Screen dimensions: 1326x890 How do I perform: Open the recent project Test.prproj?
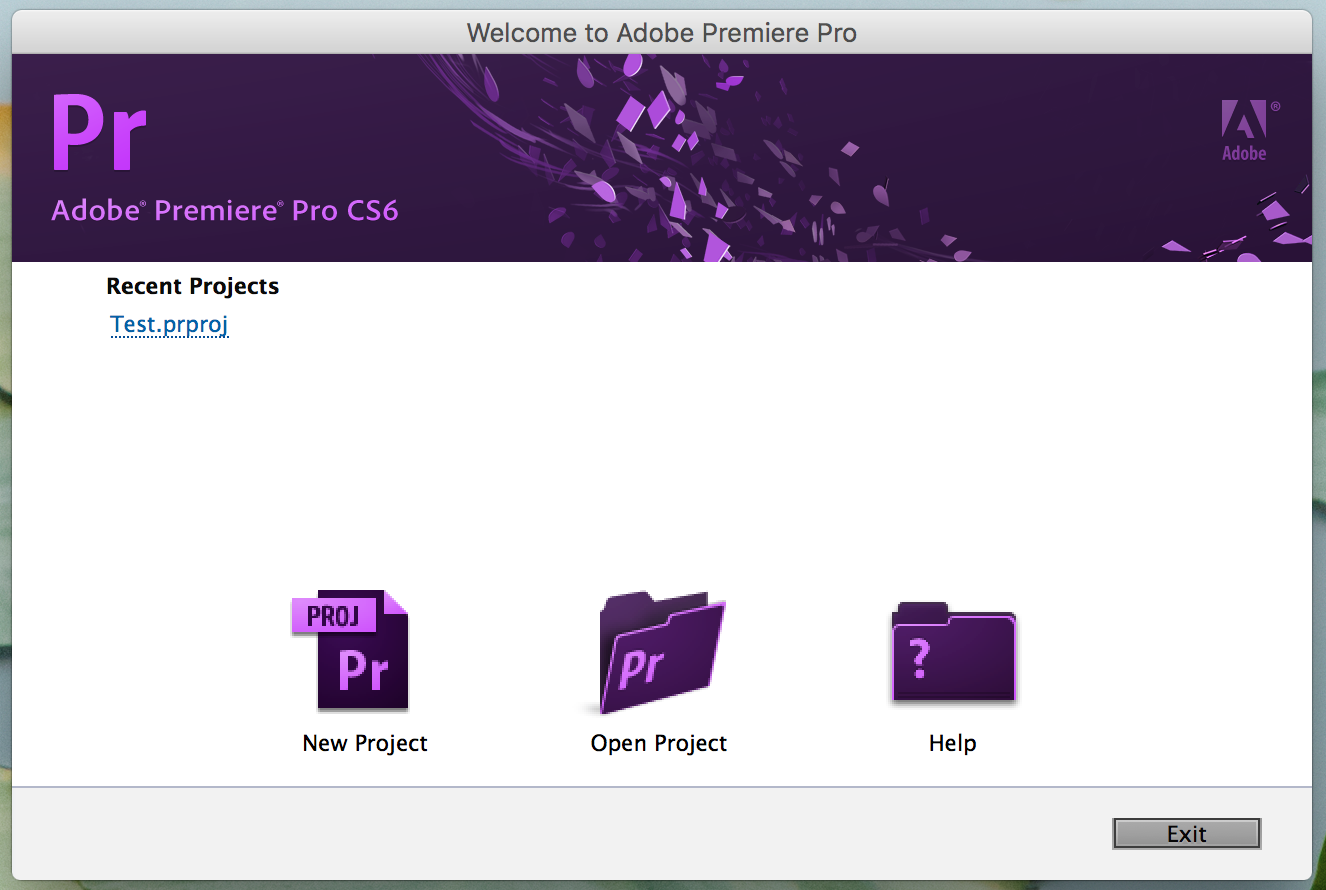click(x=170, y=324)
